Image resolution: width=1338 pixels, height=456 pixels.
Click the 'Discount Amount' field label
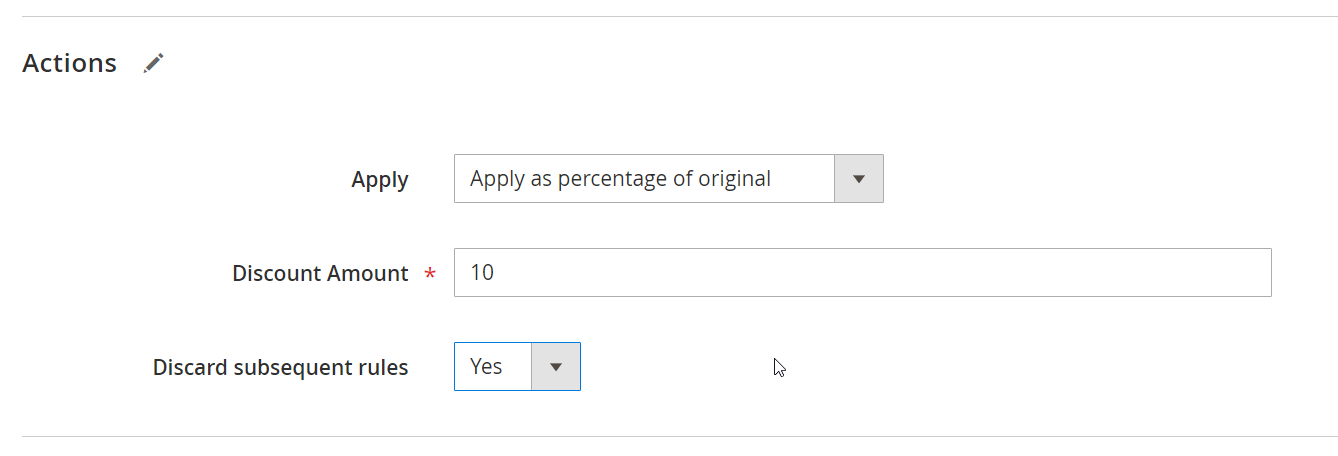[x=320, y=274]
